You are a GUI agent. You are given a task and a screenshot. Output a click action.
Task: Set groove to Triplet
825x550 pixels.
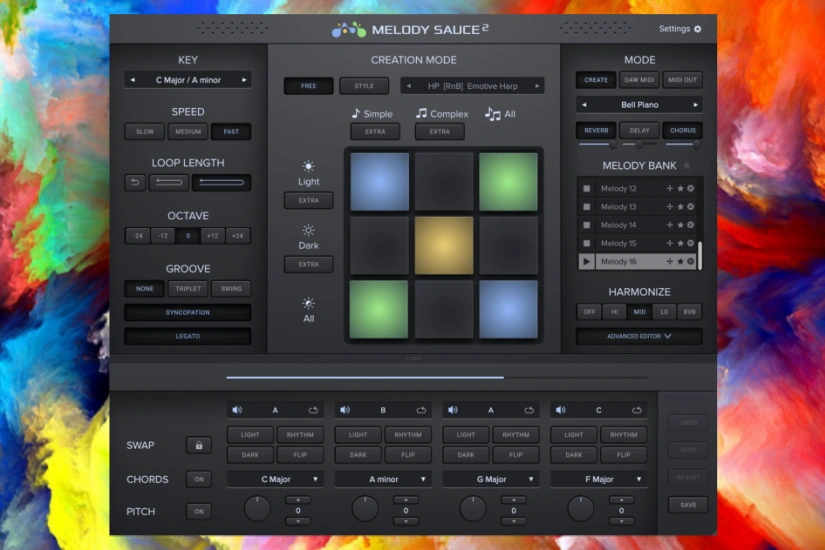click(188, 289)
